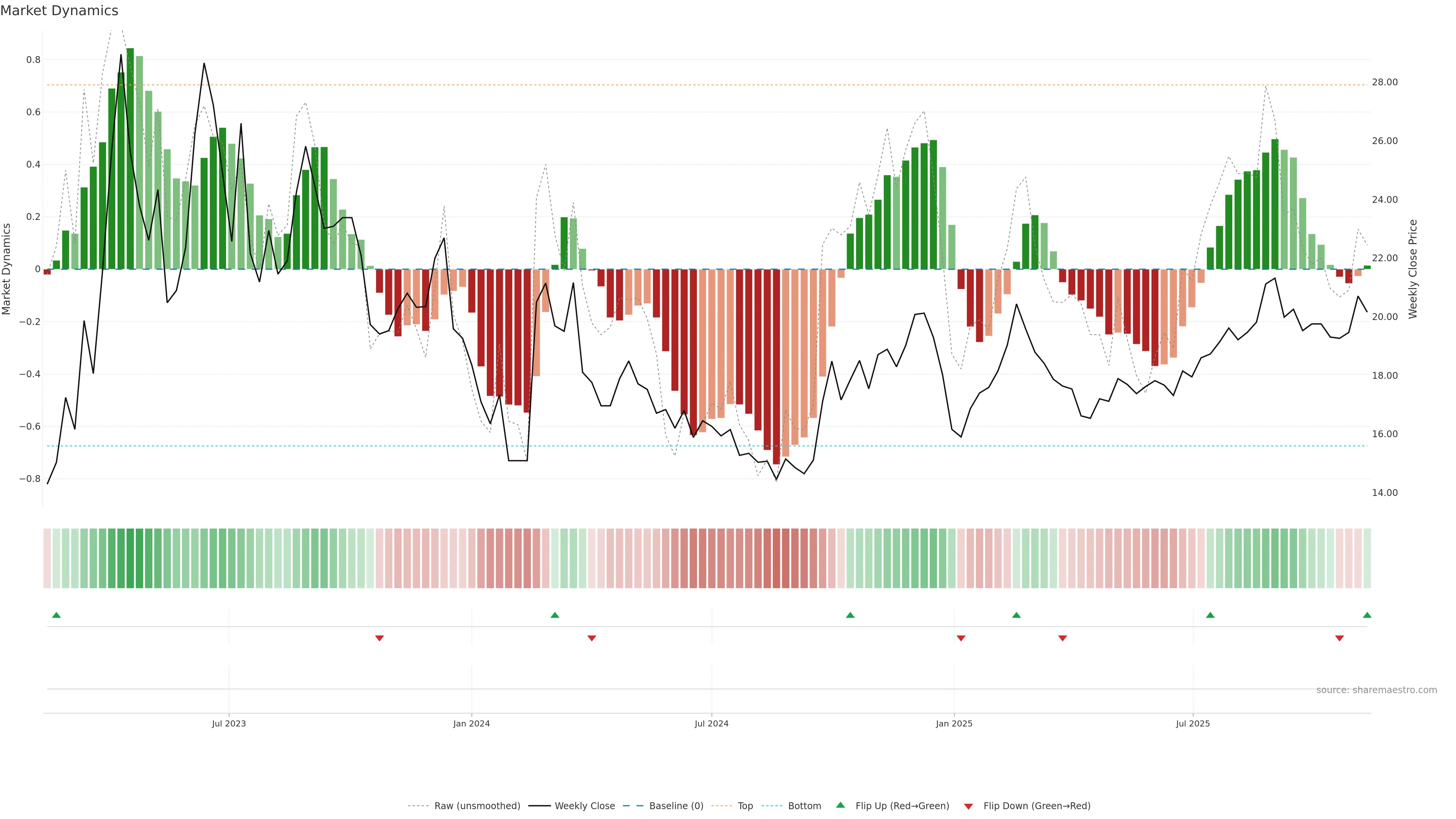Click the source: sharemaestro.com text
1456x819 pixels.
(x=1376, y=690)
